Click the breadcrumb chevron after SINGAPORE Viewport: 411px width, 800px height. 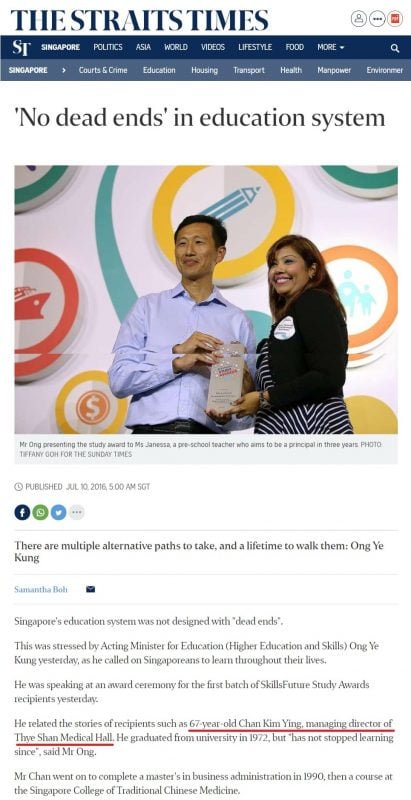(x=63, y=70)
